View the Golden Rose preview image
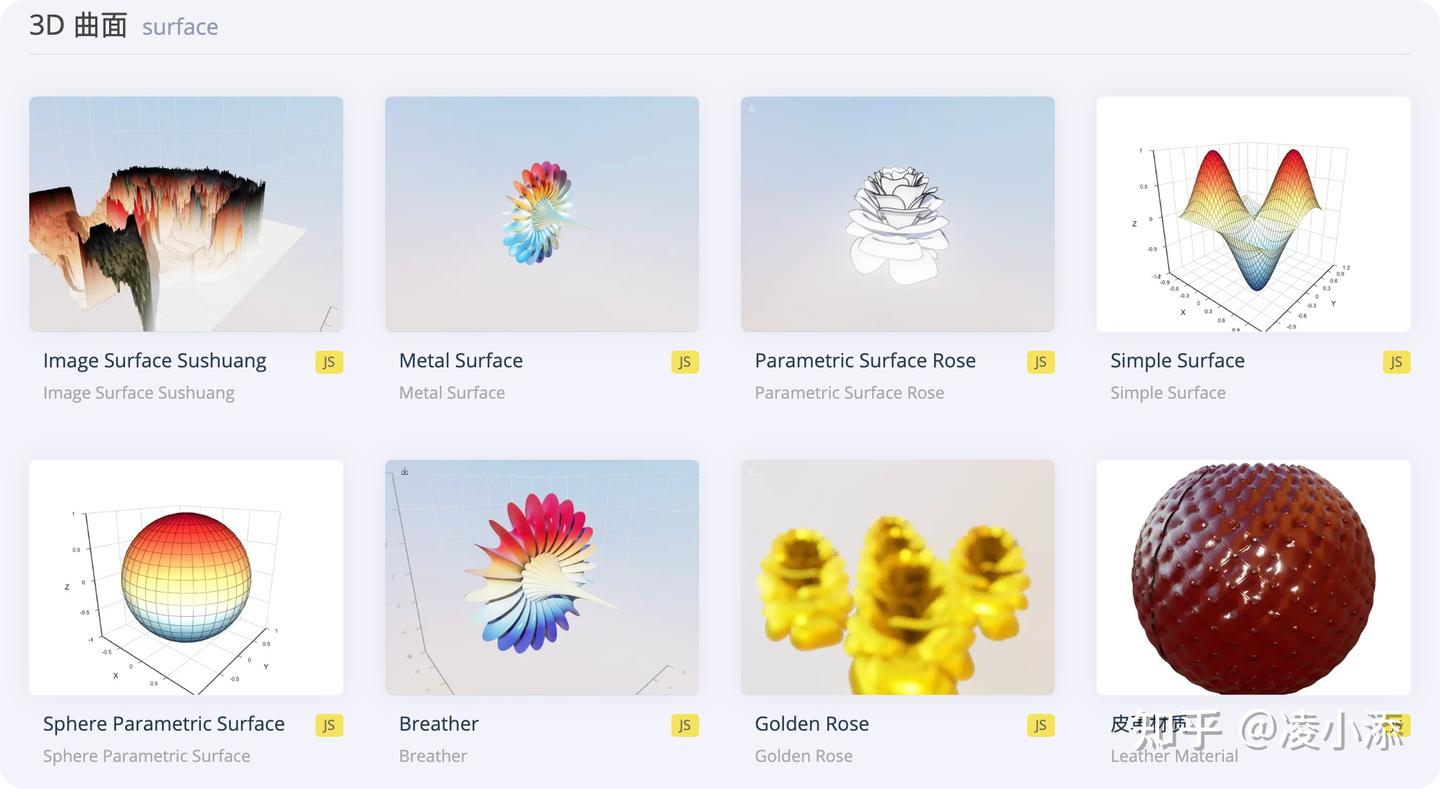Image resolution: width=1440 pixels, height=789 pixels. (x=898, y=577)
